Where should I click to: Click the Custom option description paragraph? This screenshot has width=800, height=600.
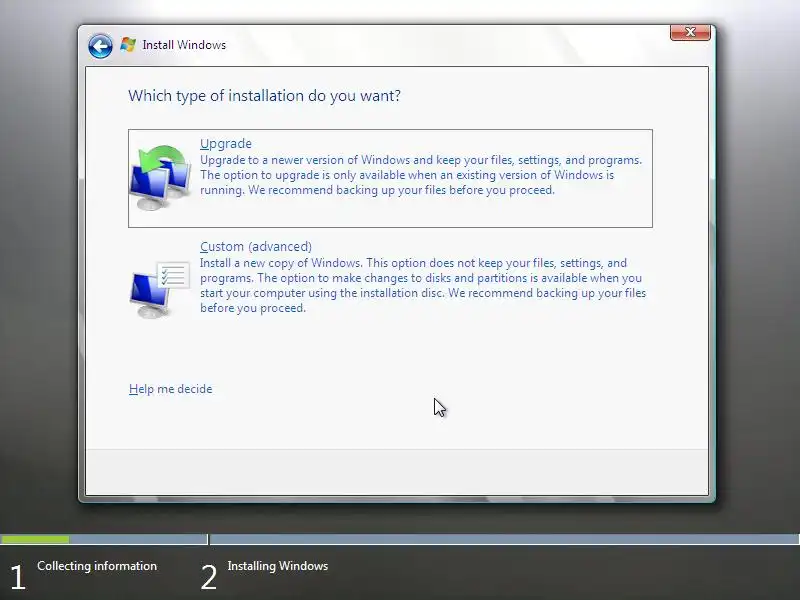click(x=423, y=285)
